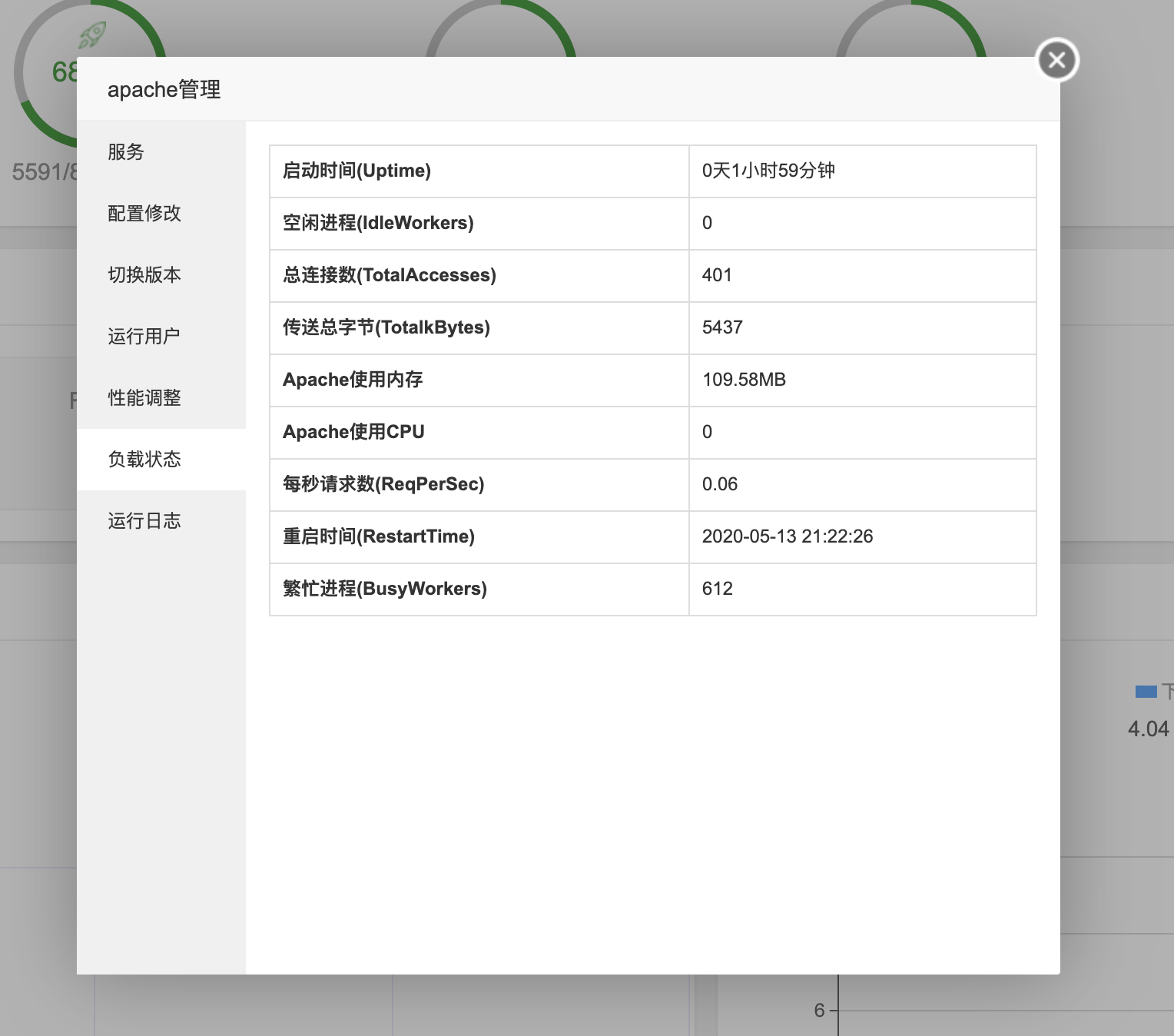
Task: Click the 启动时间(Uptime) label
Action: click(357, 171)
